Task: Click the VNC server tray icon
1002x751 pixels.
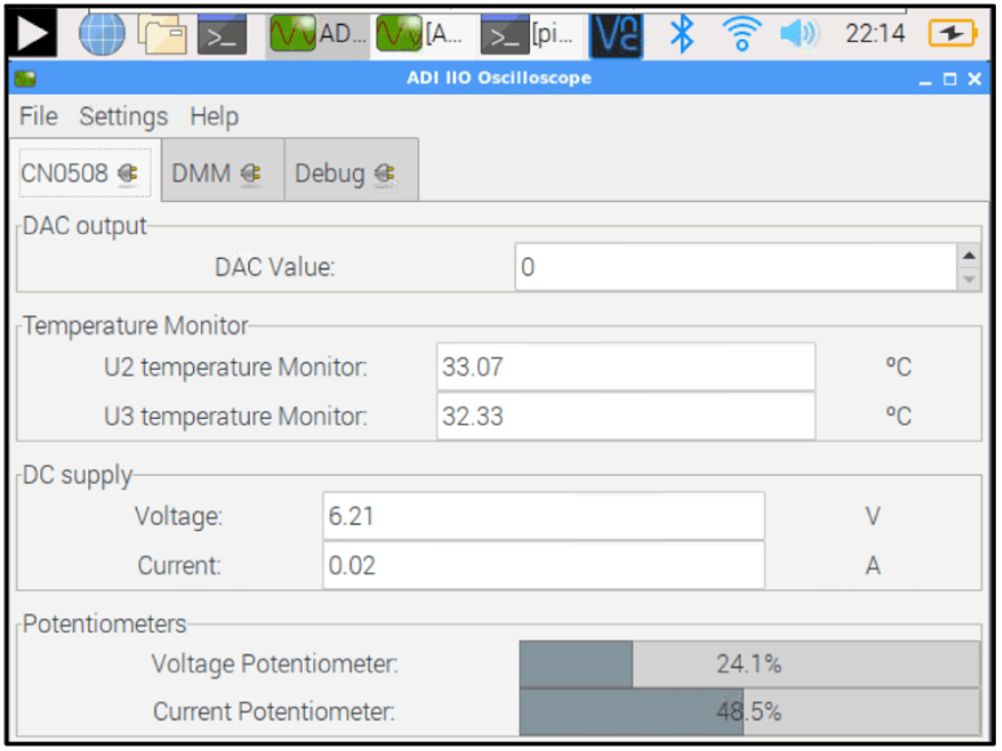Action: [x=616, y=34]
